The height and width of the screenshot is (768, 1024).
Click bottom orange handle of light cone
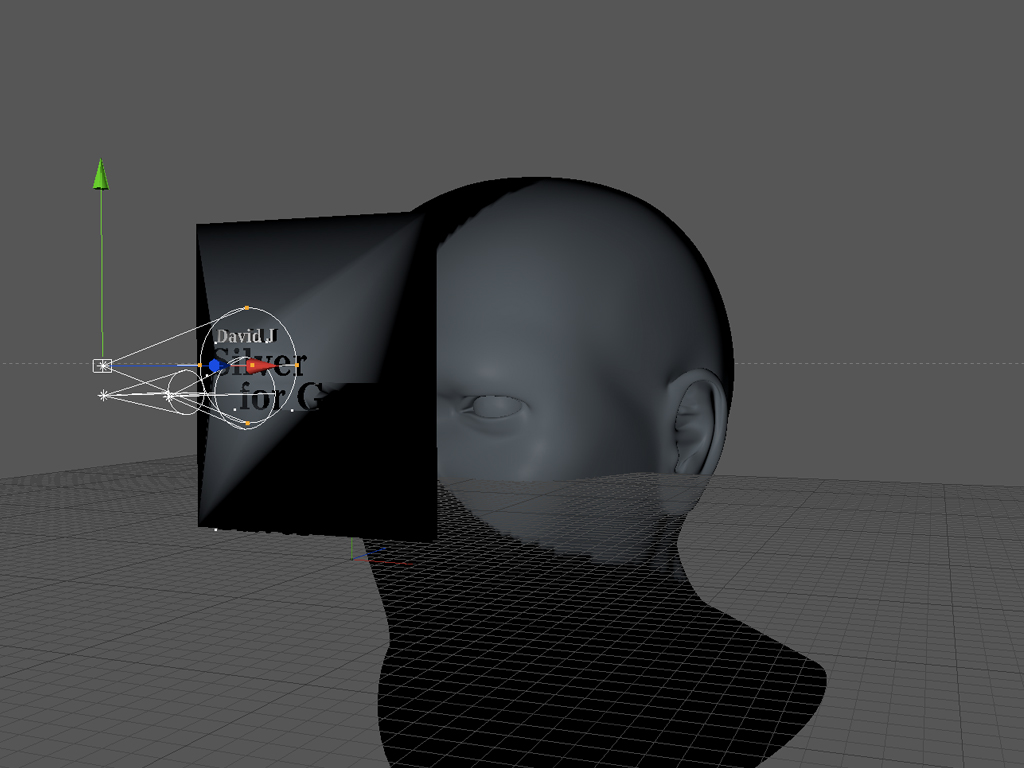(247, 423)
